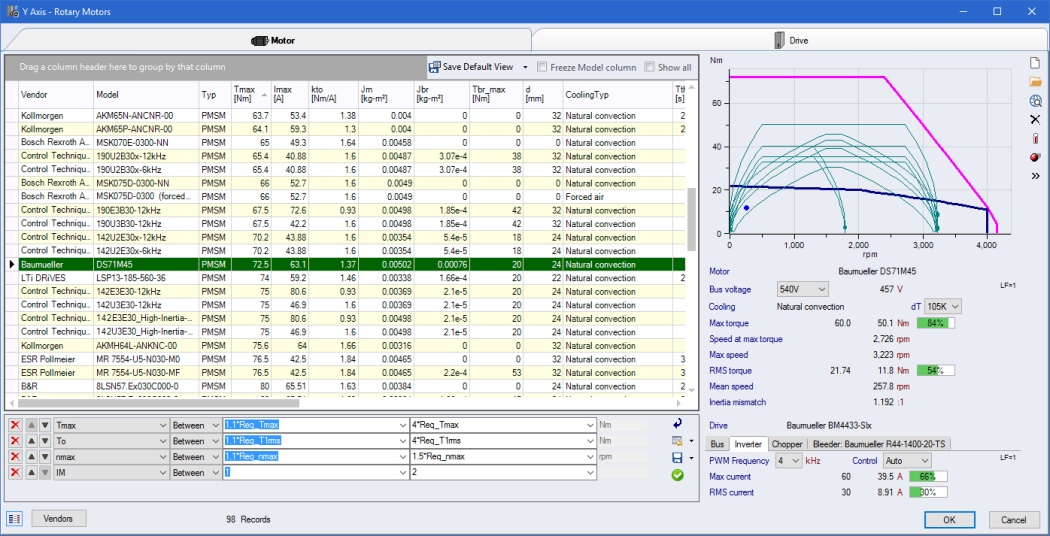This screenshot has height=536, width=1050.
Task: Select the Chopper tab
Action: point(786,444)
